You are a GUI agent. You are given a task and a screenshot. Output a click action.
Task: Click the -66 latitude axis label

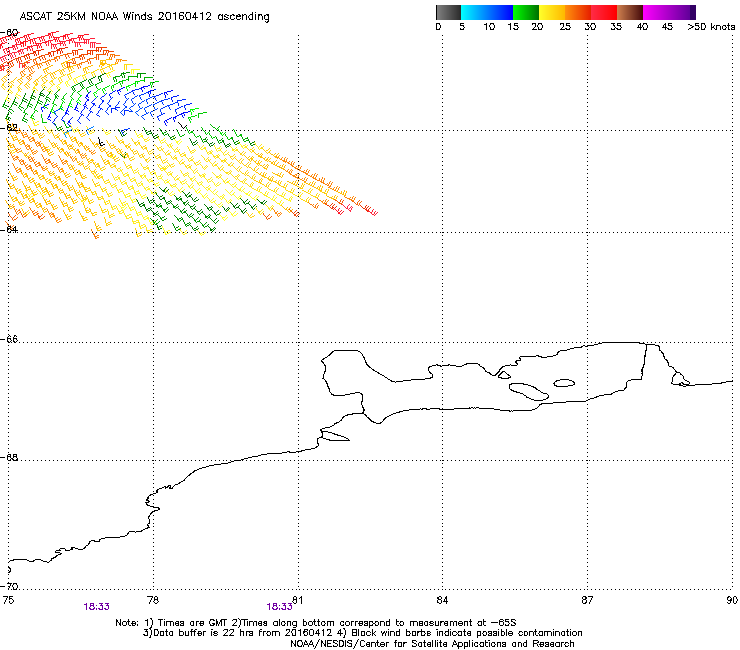pos(9,339)
